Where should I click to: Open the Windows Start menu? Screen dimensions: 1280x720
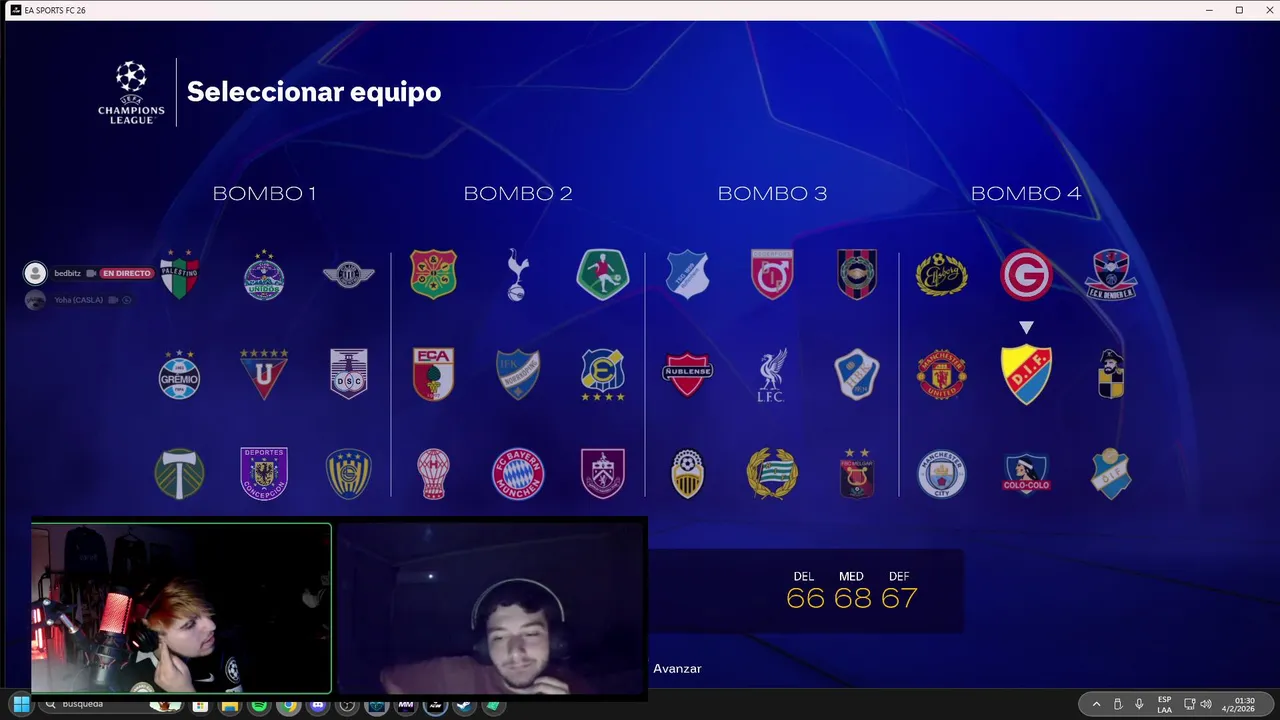point(20,705)
